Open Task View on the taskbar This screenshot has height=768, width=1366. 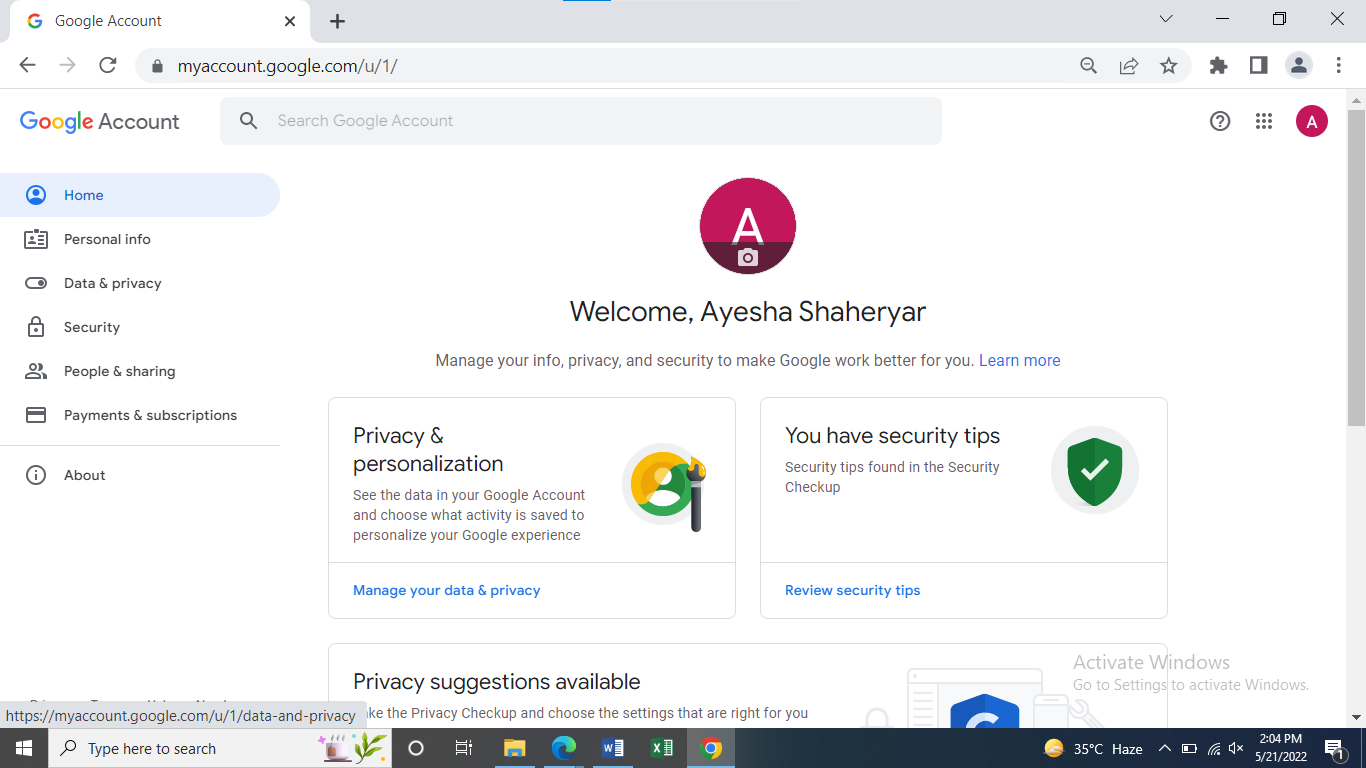[464, 748]
